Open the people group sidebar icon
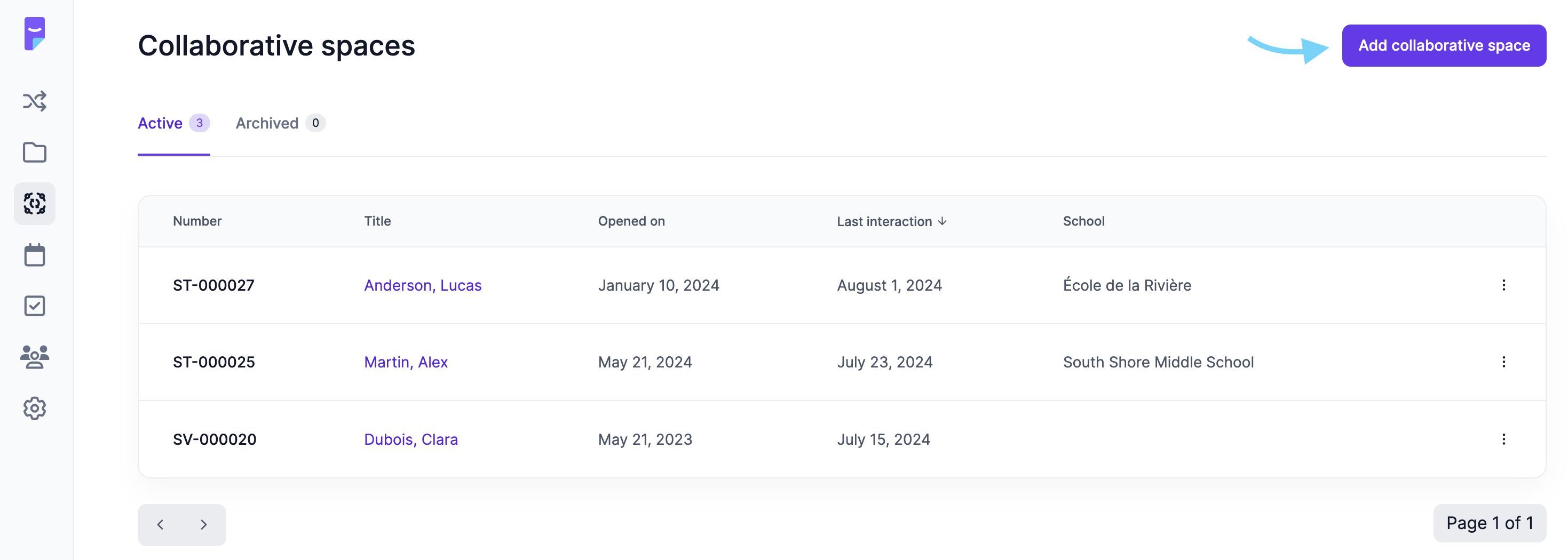Image resolution: width=1568 pixels, height=560 pixels. 35,357
